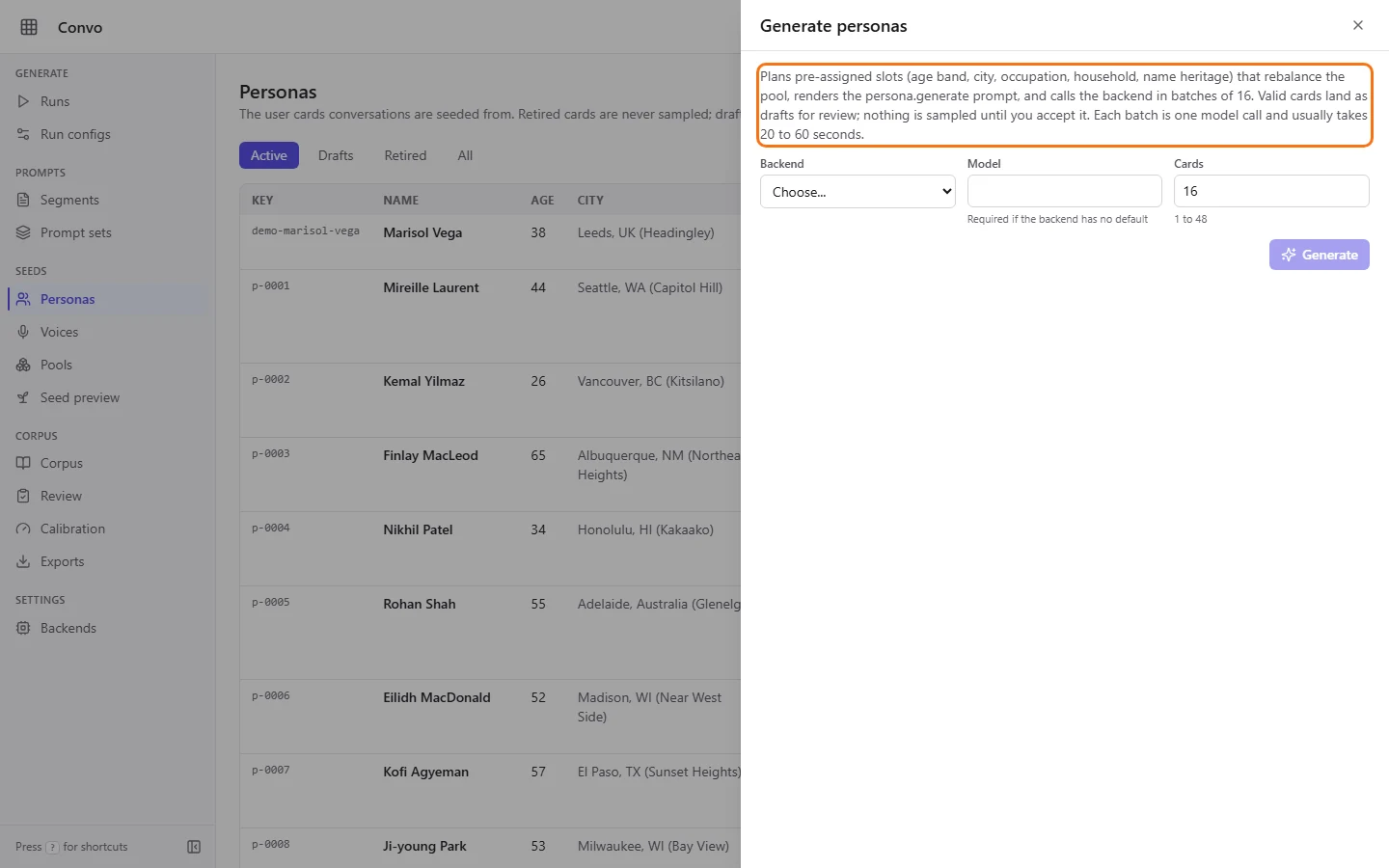The height and width of the screenshot is (868, 1389).
Task: Click the Seed preview sprout icon
Action: click(23, 397)
